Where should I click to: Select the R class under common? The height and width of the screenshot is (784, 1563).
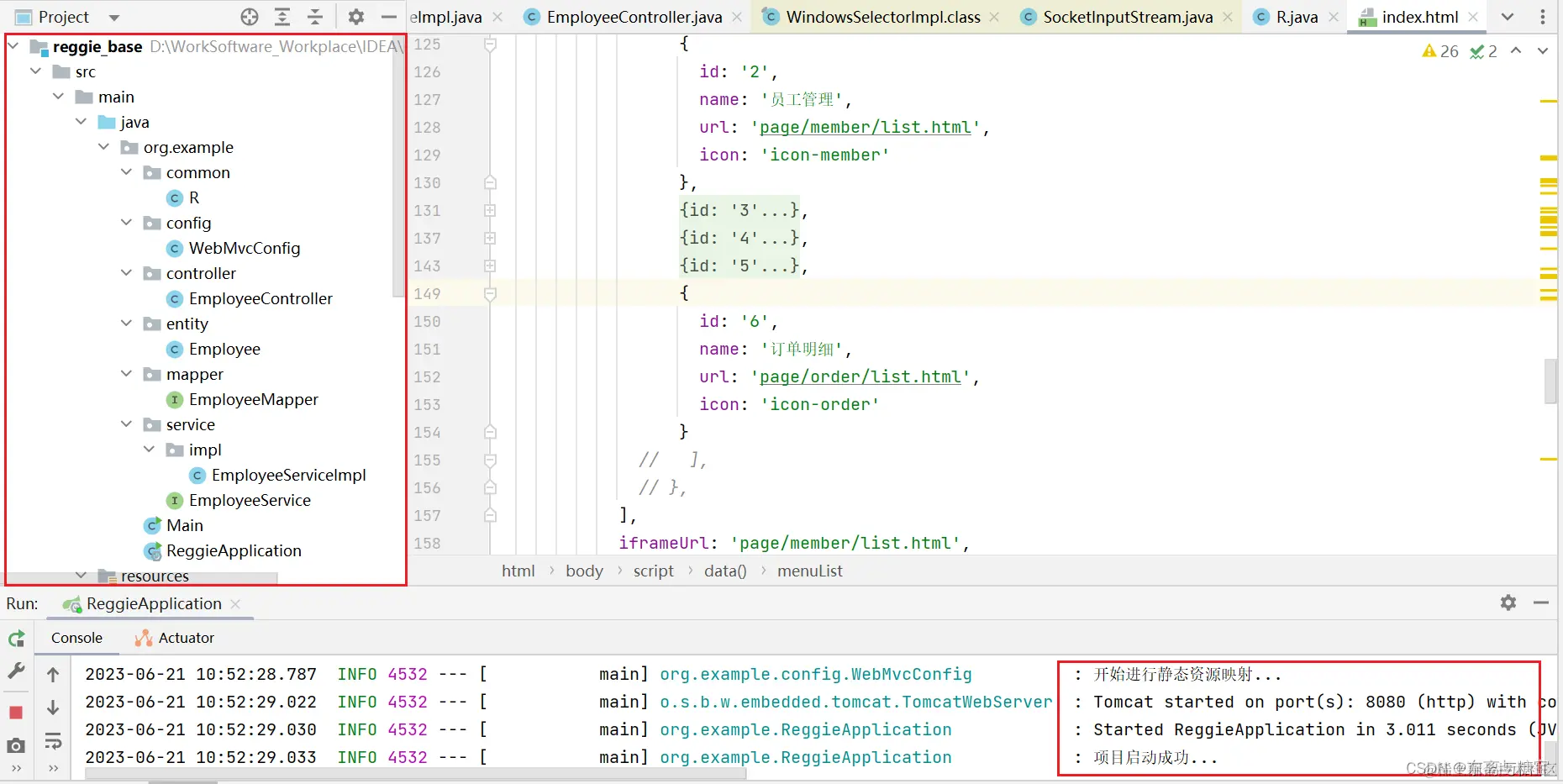(194, 197)
